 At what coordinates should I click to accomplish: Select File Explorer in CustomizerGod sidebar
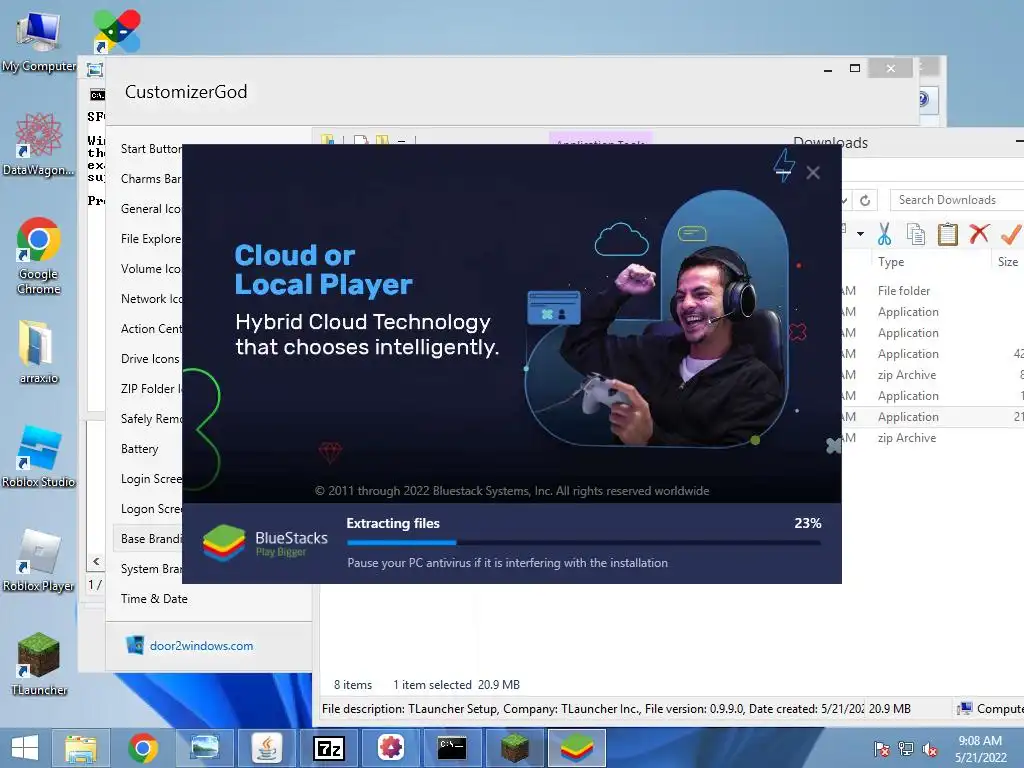tap(151, 239)
